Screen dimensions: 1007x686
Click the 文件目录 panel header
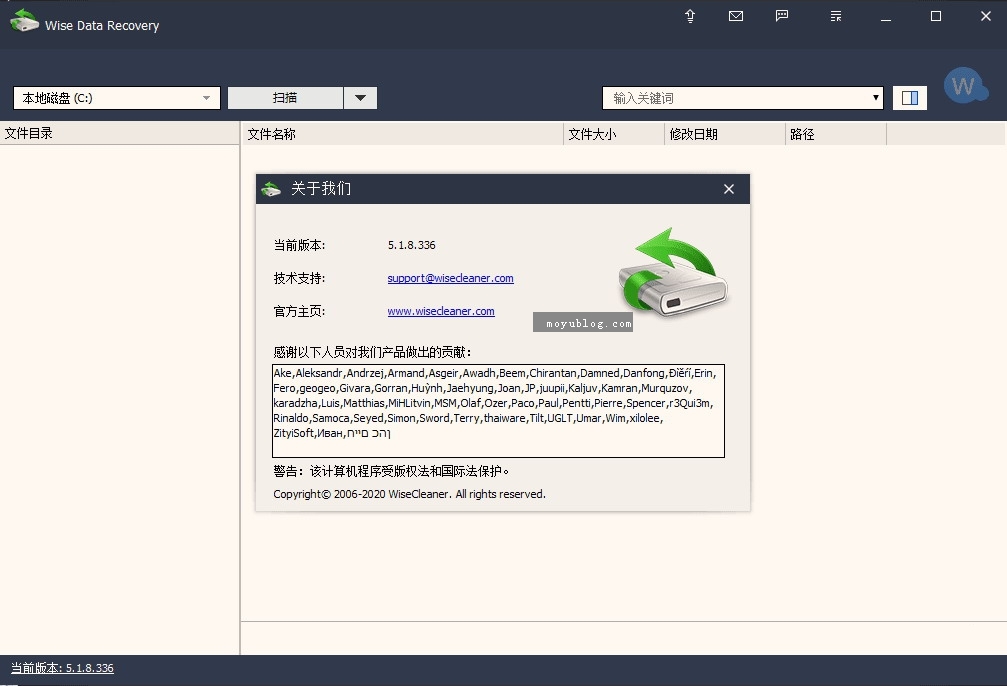(119, 134)
